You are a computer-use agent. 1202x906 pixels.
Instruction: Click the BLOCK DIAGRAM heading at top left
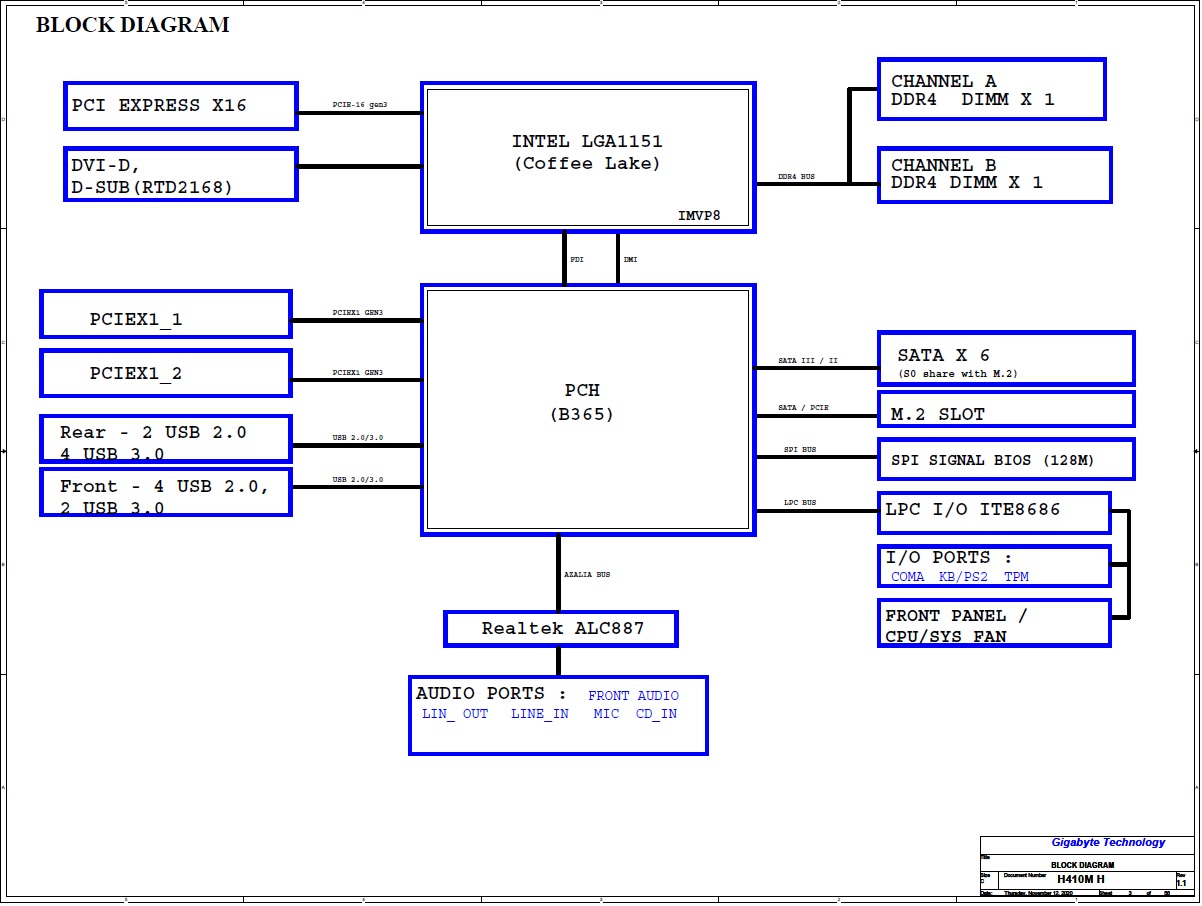[132, 25]
